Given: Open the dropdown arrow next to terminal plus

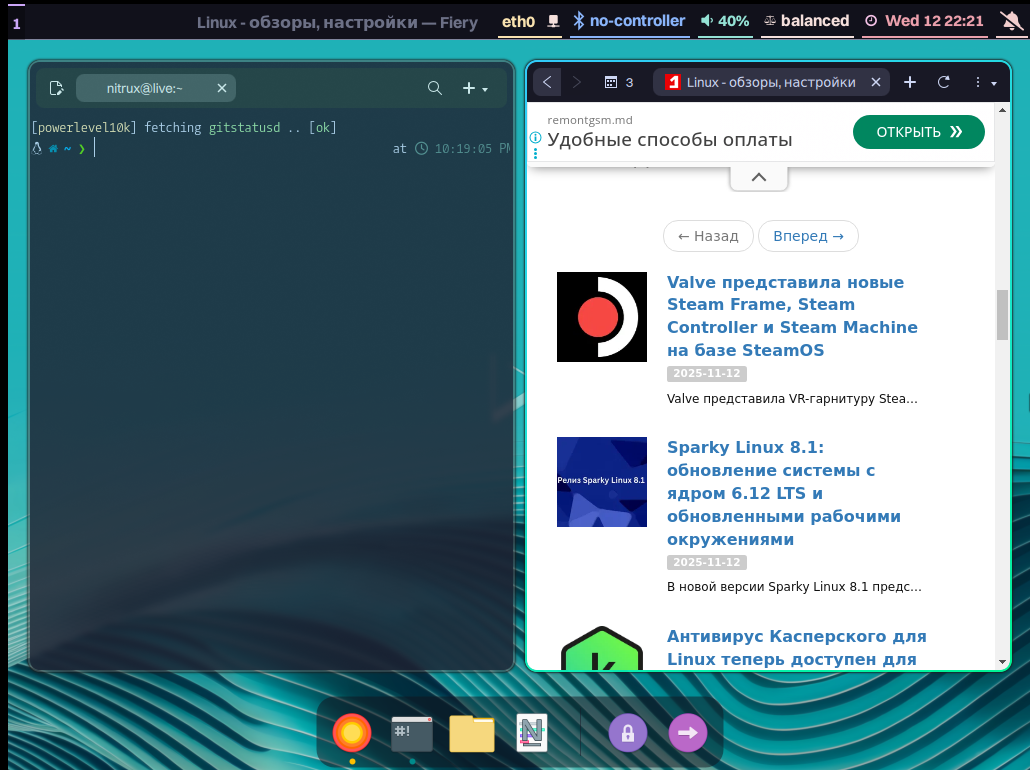Looking at the screenshot, I should [485, 89].
